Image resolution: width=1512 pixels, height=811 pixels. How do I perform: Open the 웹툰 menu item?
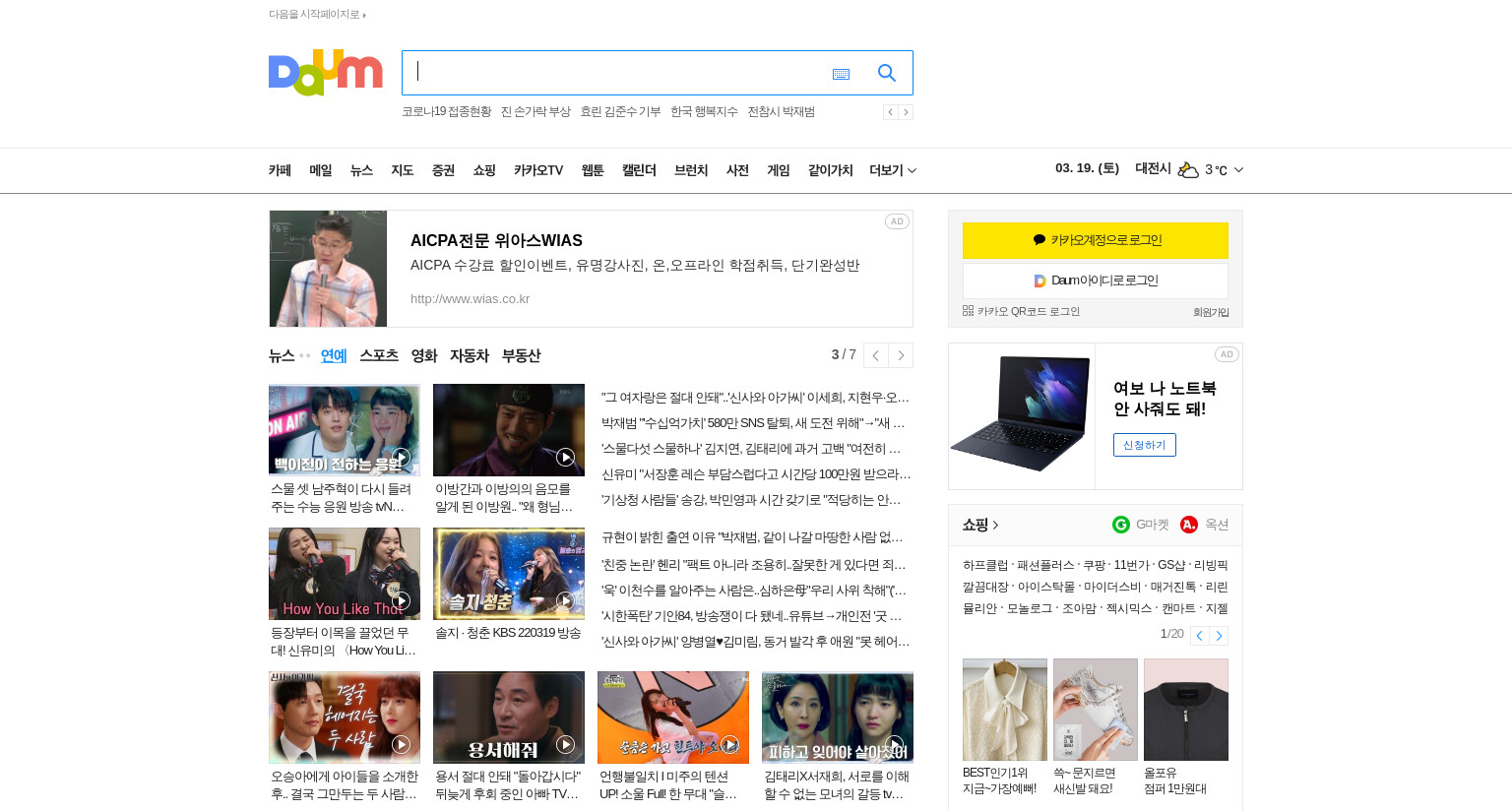pyautogui.click(x=593, y=170)
